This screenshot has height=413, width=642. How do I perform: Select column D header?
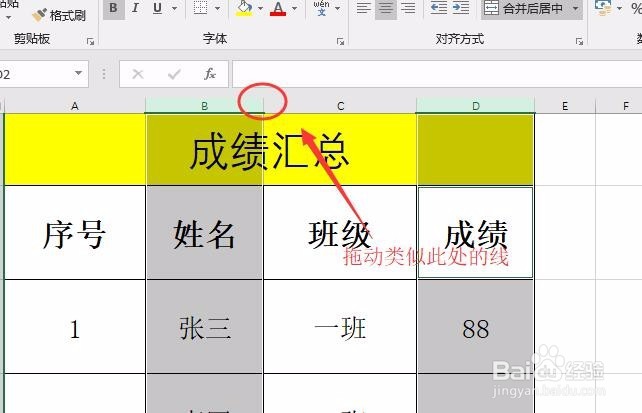[475, 106]
